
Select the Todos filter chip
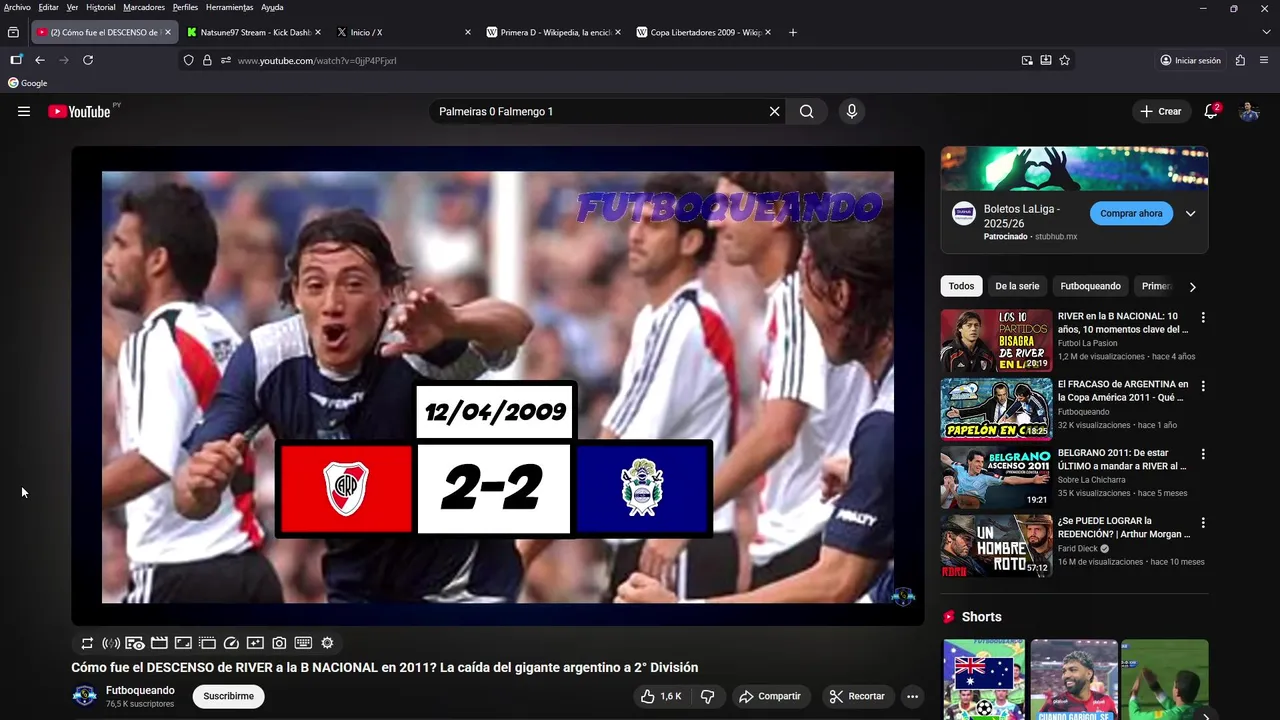coord(961,286)
